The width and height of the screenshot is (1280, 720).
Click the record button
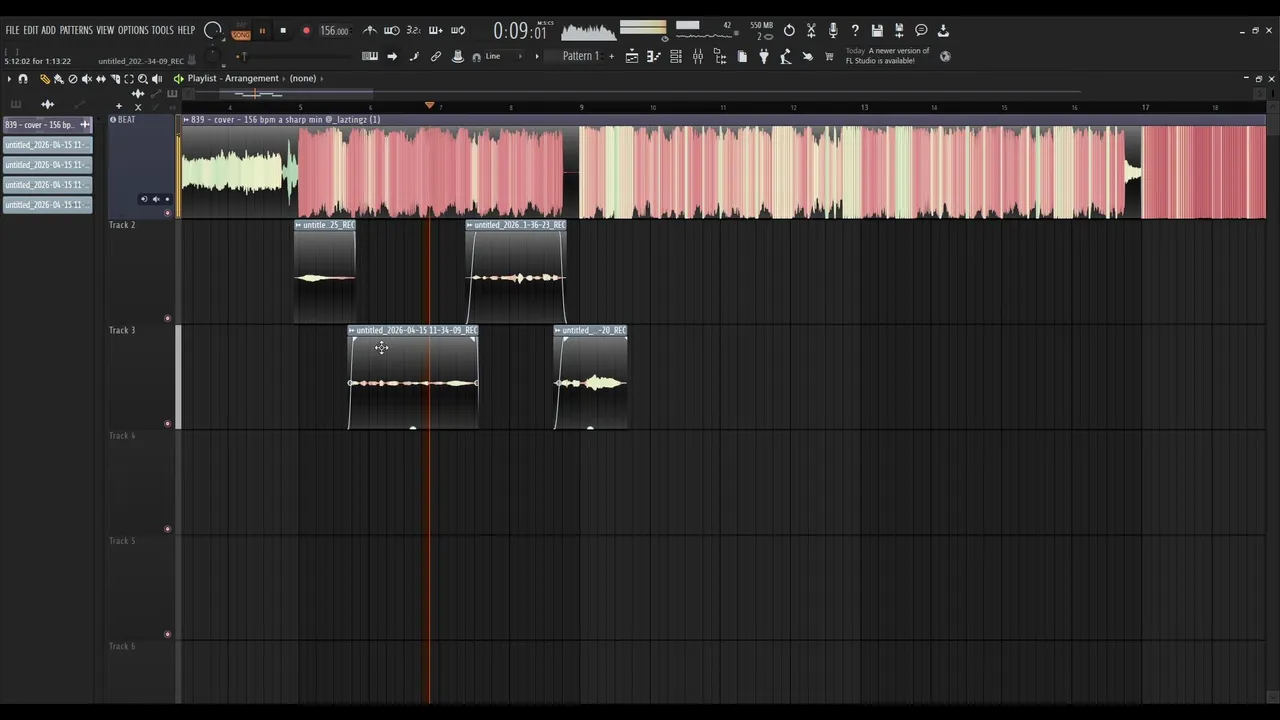[306, 31]
